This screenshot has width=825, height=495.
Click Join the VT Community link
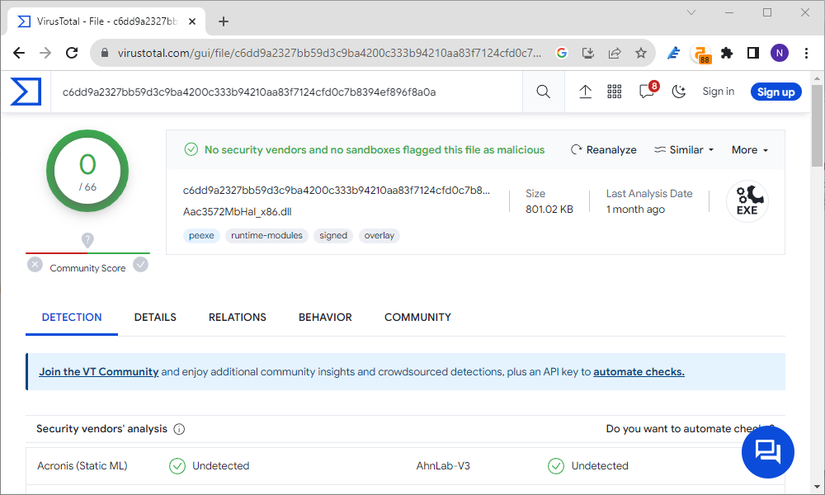(99, 372)
